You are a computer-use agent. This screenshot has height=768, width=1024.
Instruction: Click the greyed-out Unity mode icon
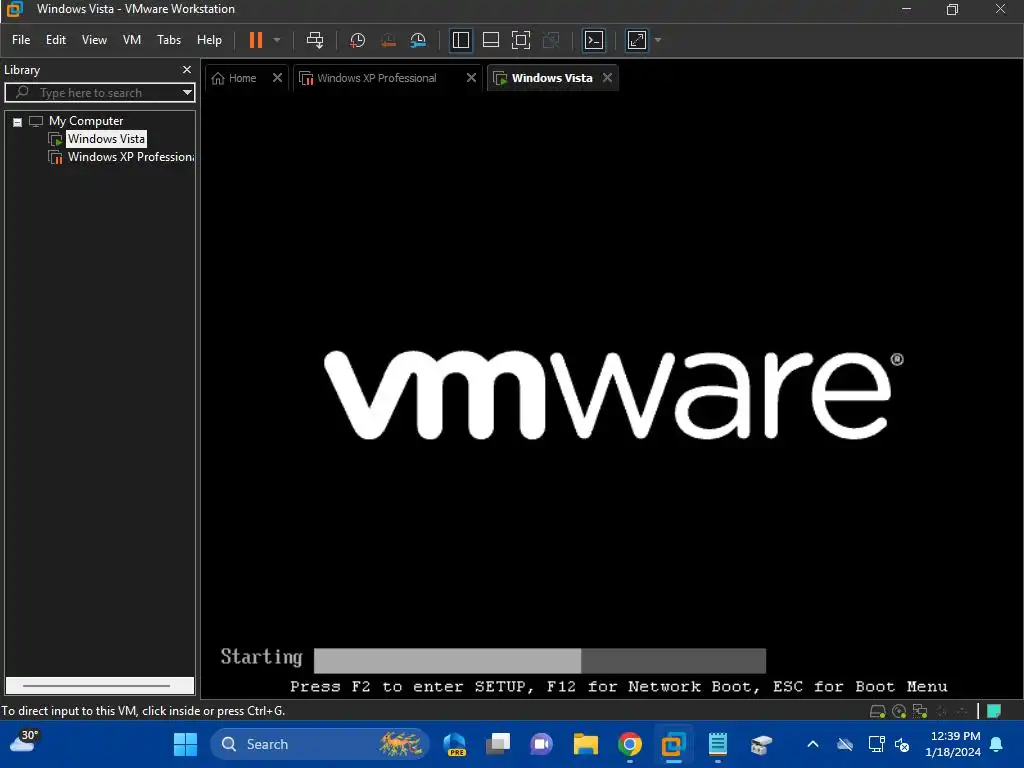(x=551, y=40)
